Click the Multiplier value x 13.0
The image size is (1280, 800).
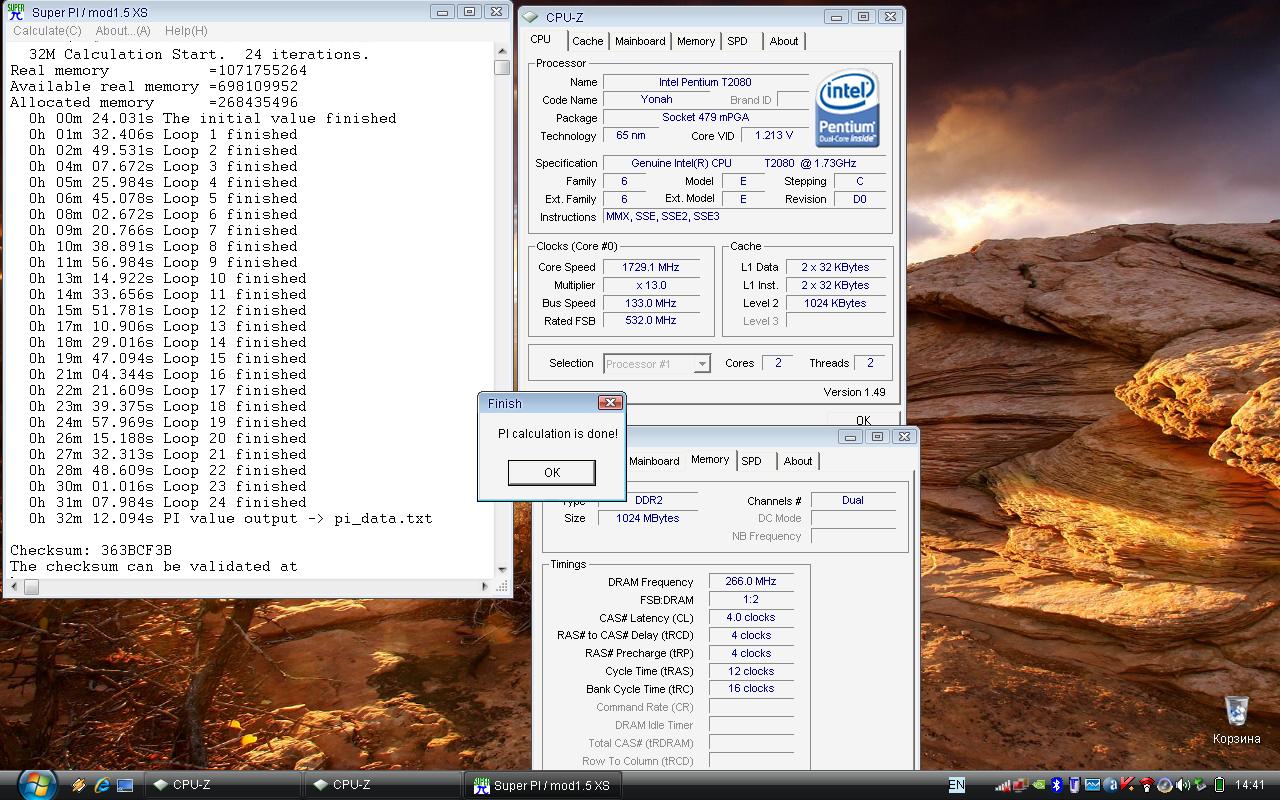click(x=651, y=285)
